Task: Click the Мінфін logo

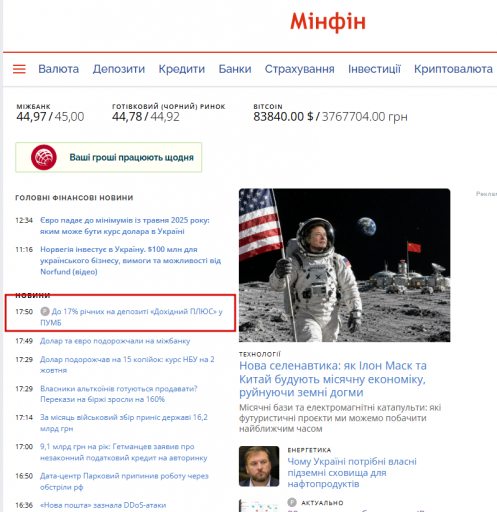Action: pos(328,22)
